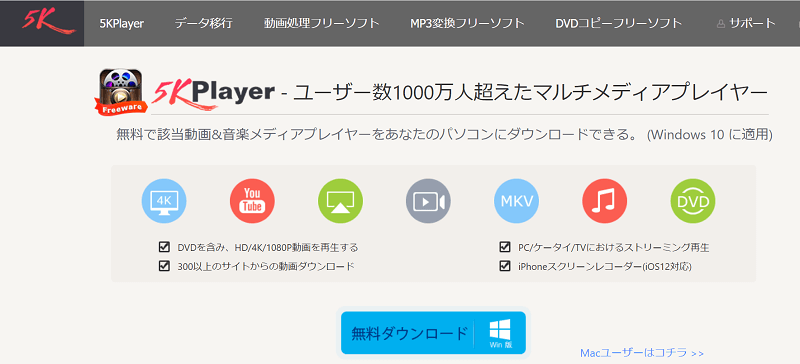Click the Win 版 label on download button
The height and width of the screenshot is (364, 800).
pos(501,345)
